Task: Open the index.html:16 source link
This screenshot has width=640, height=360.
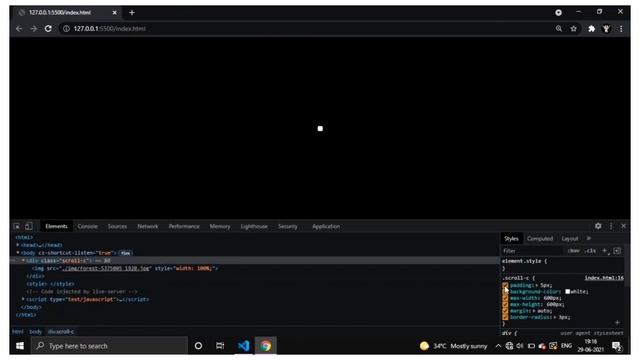Action: 604,278
